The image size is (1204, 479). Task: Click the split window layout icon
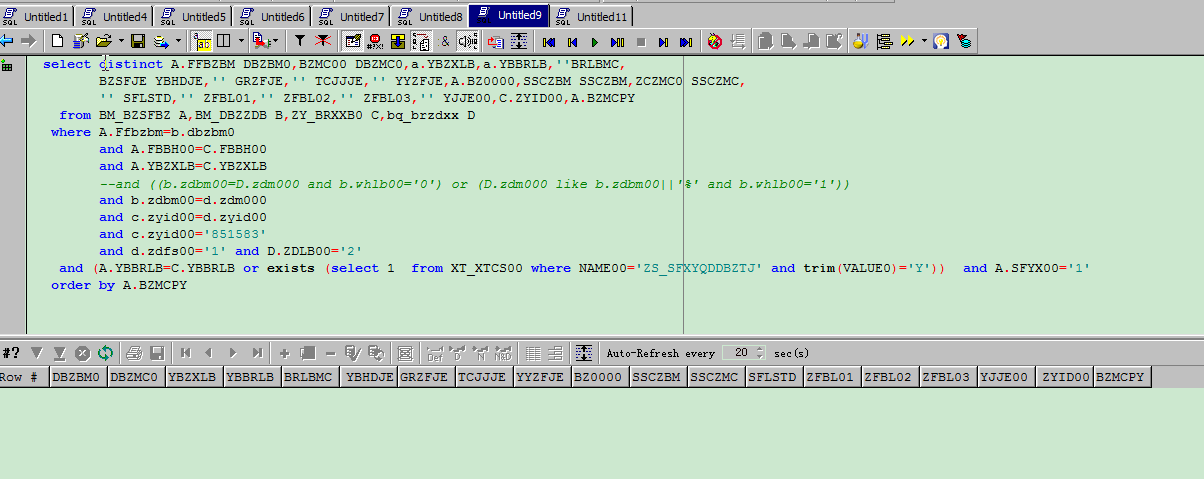click(224, 41)
